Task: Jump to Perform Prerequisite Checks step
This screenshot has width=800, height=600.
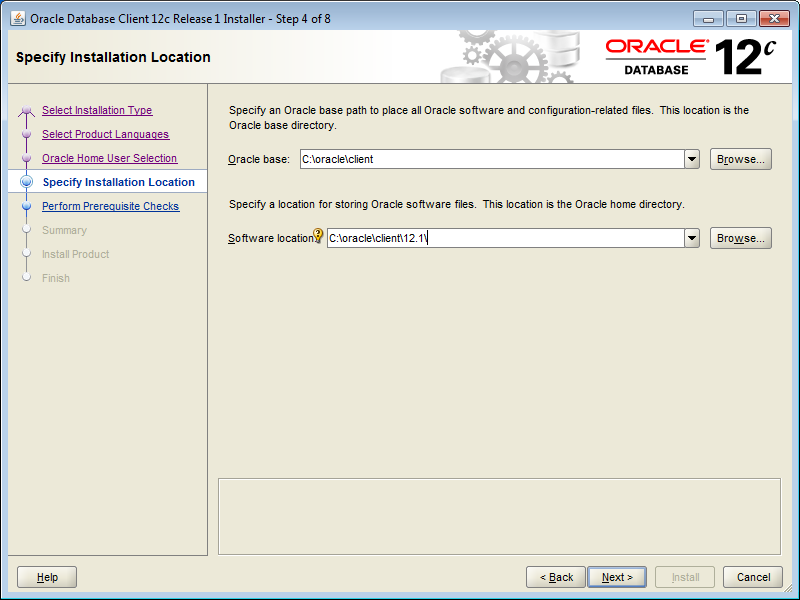Action: (x=111, y=206)
